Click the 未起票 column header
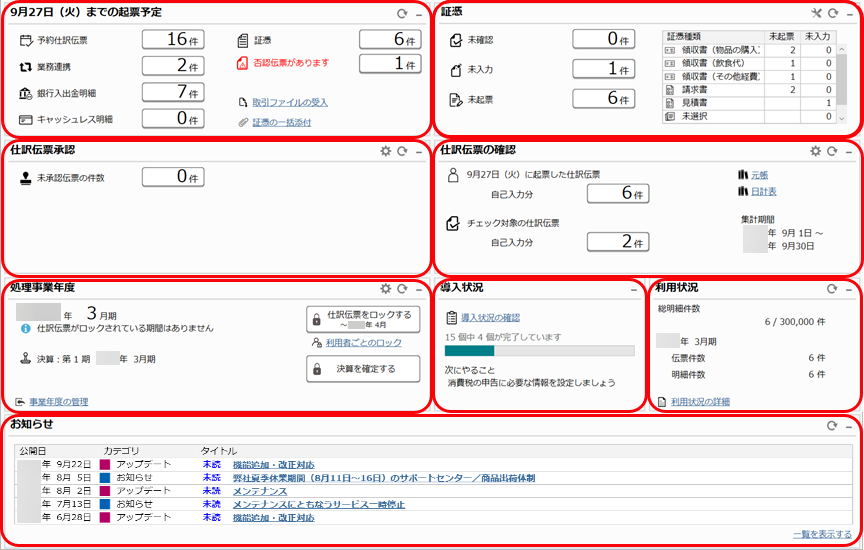864x550 pixels. click(782, 36)
